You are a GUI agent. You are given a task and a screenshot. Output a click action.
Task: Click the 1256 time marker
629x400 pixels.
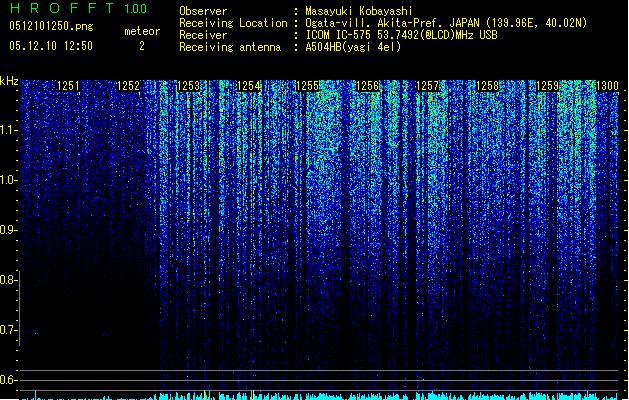click(x=367, y=86)
